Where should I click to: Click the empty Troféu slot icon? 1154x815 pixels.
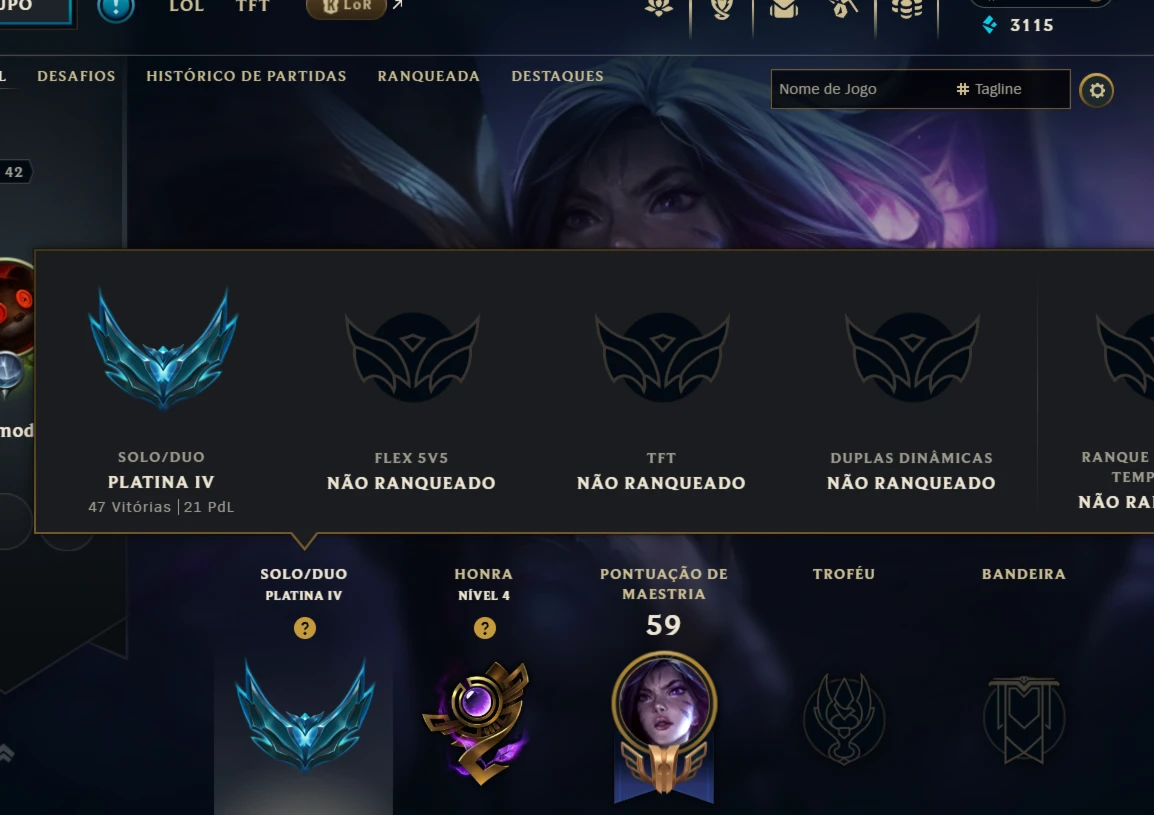[843, 719]
